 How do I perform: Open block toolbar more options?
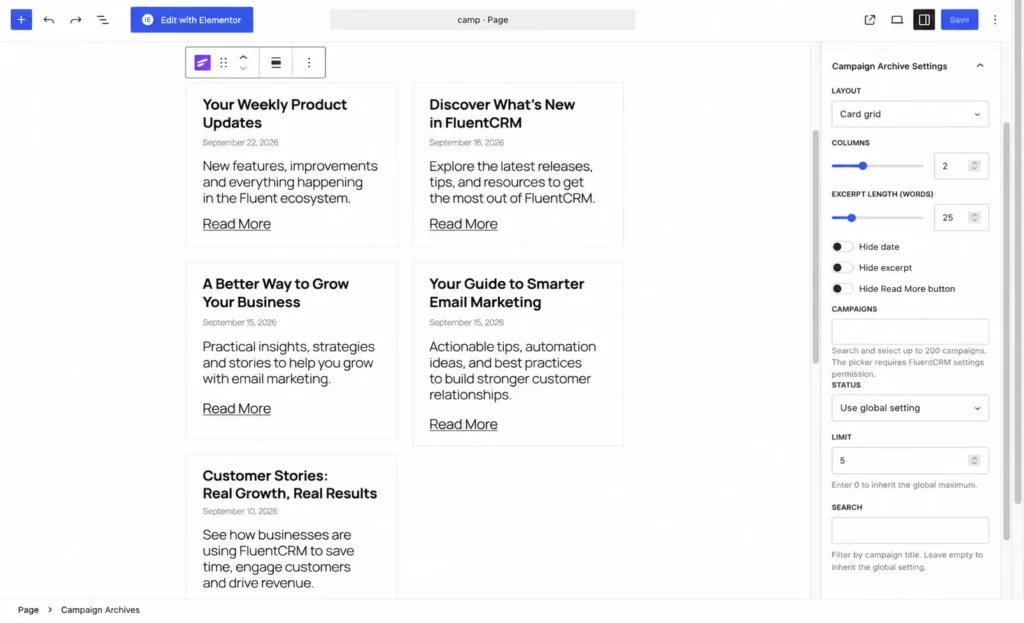tap(309, 63)
